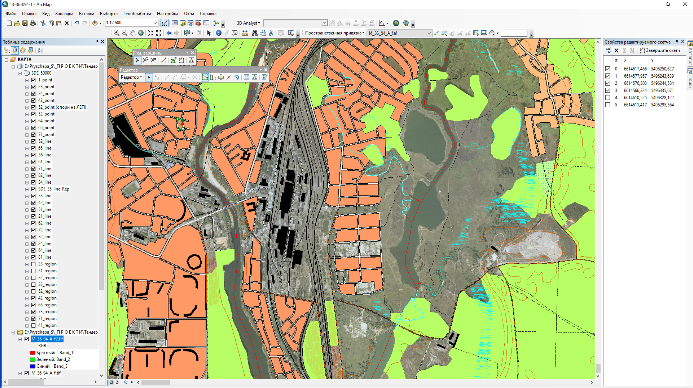This screenshot has width=693, height=388.
Task: Collapse the top map root node
Action: pyautogui.click(x=7, y=59)
